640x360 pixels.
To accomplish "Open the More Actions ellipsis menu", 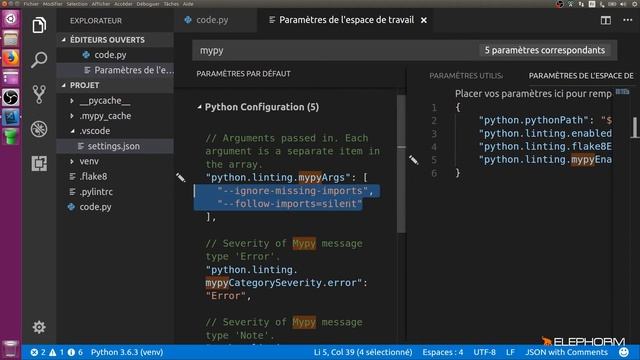I will 628,20.
